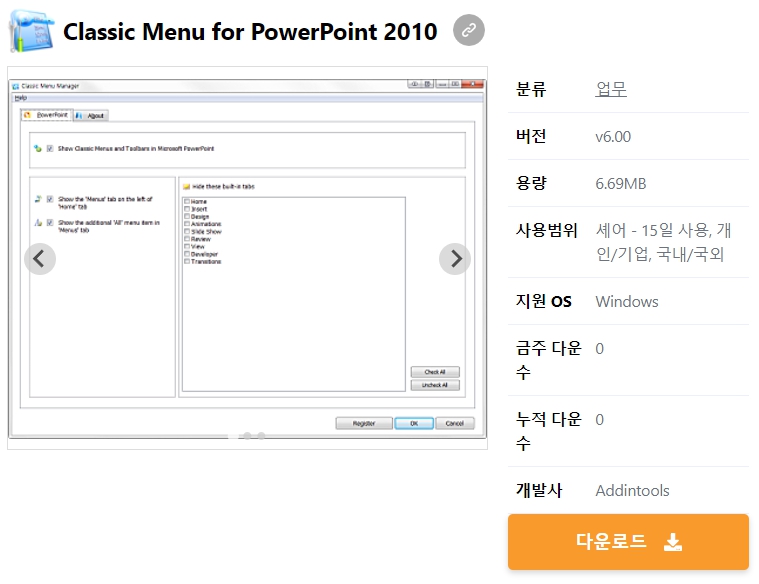Click the 지원 OS label
Screen dimensions: 759x584
click(544, 301)
